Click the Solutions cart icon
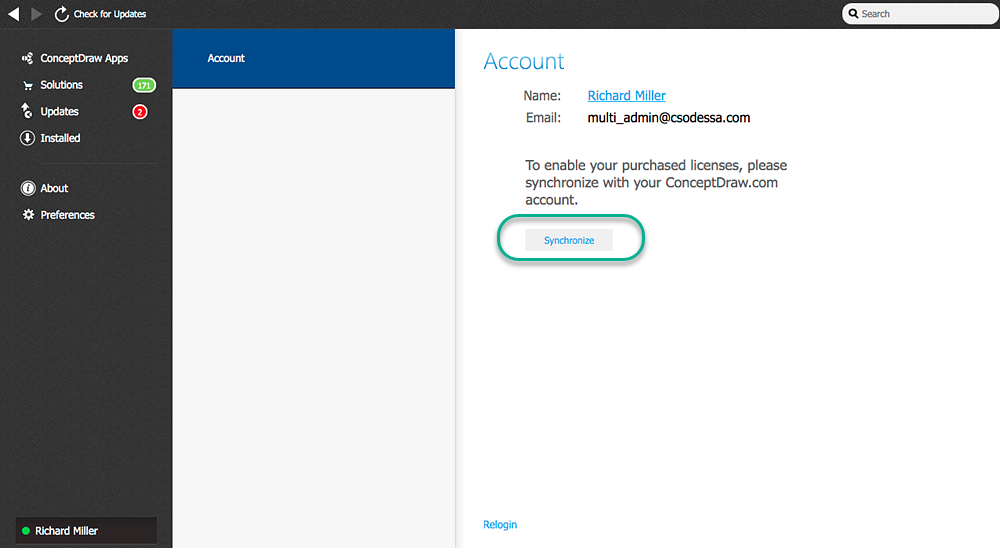The image size is (1000, 548). (x=27, y=85)
